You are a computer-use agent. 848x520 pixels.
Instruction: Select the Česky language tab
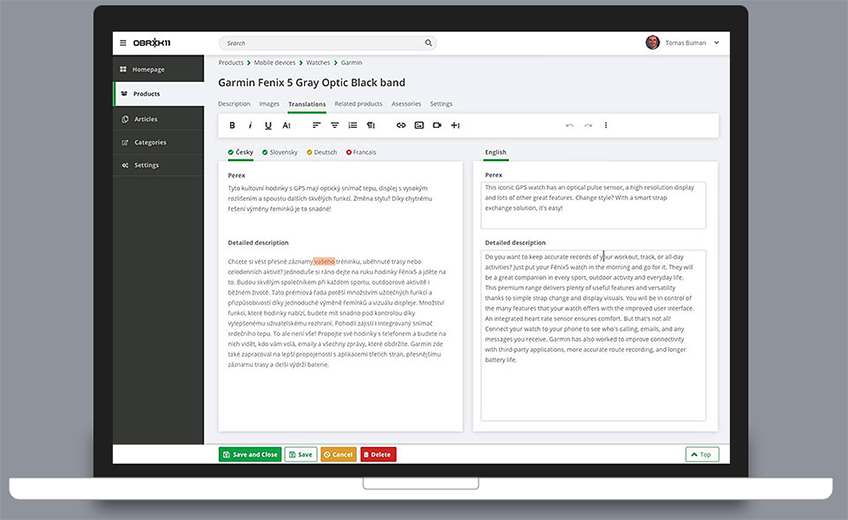coord(241,152)
